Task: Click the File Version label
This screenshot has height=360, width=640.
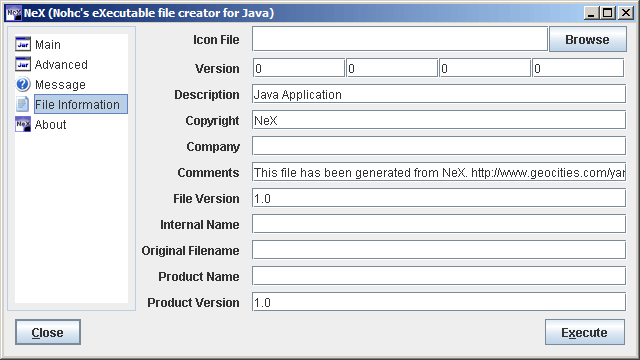Action: pos(206,199)
